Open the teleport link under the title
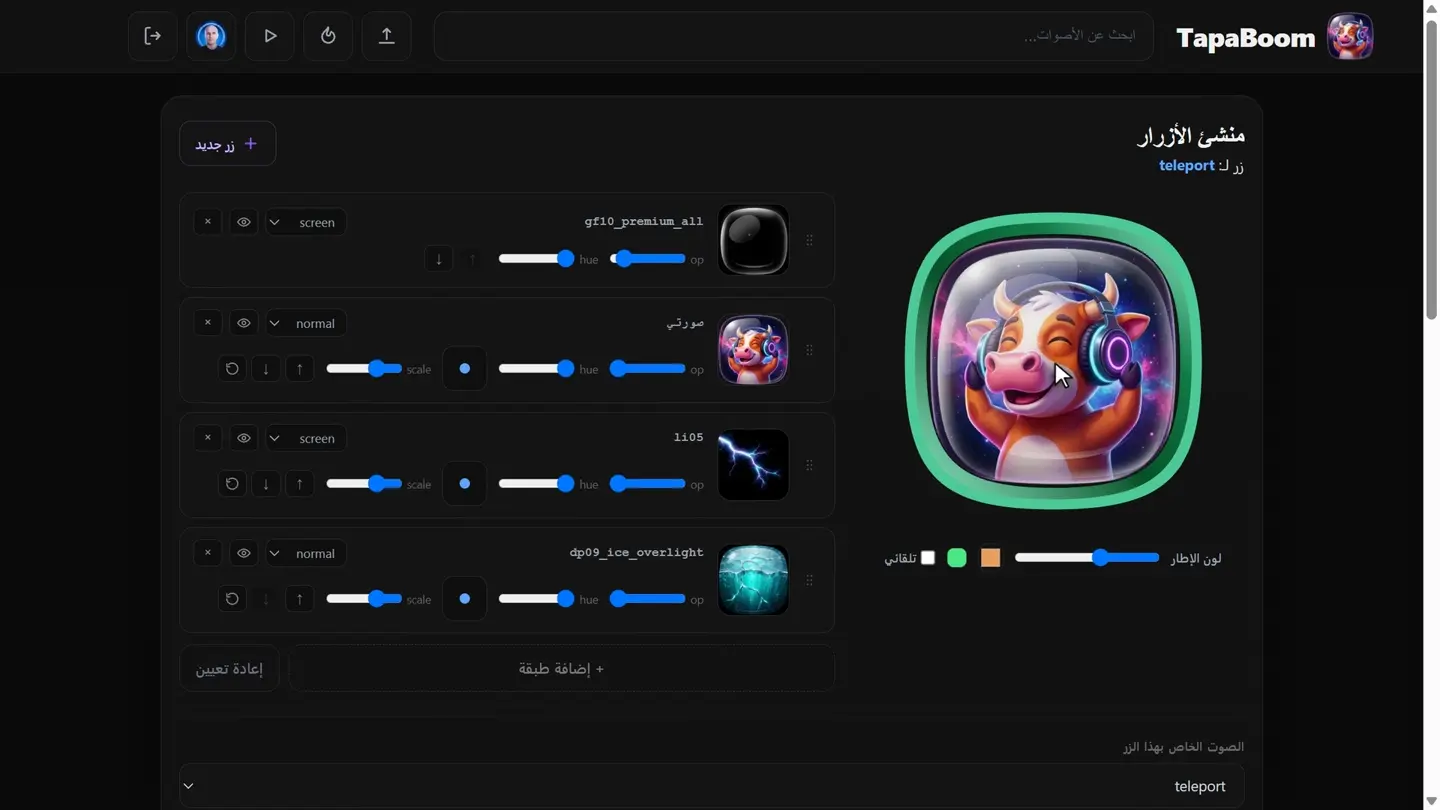The image size is (1440, 810). pos(1187,166)
